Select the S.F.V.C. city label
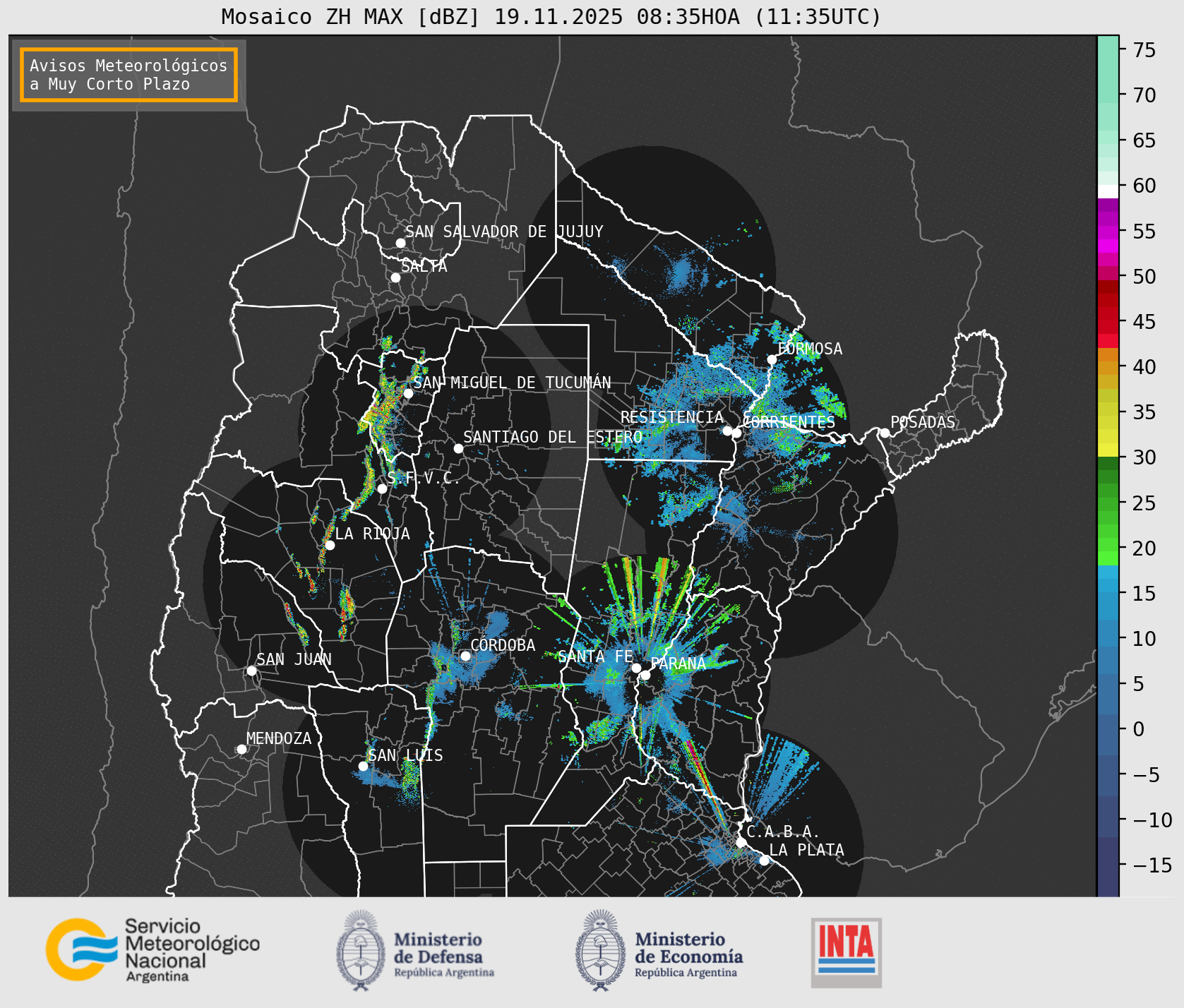Viewport: 1184px width, 1008px height. pyautogui.click(x=424, y=478)
